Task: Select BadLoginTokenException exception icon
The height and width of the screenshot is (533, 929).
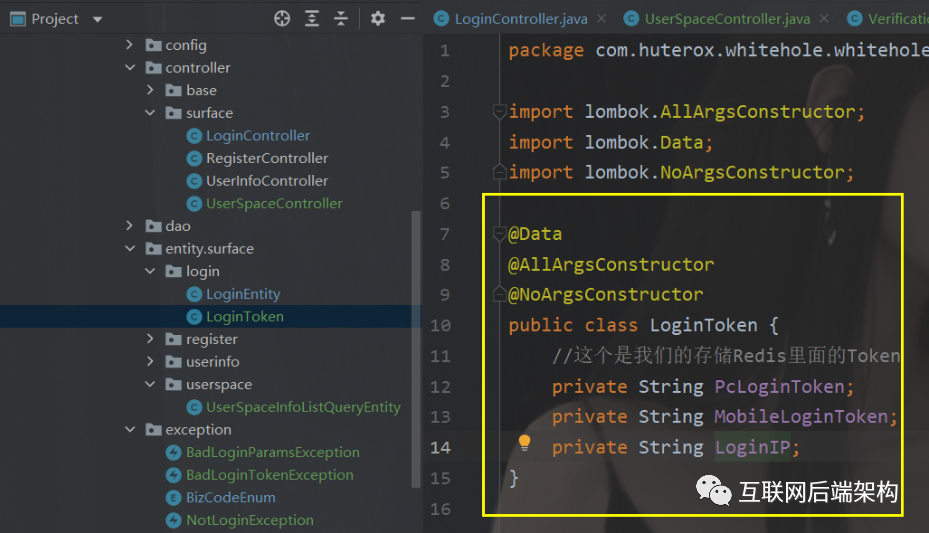Action: (174, 475)
